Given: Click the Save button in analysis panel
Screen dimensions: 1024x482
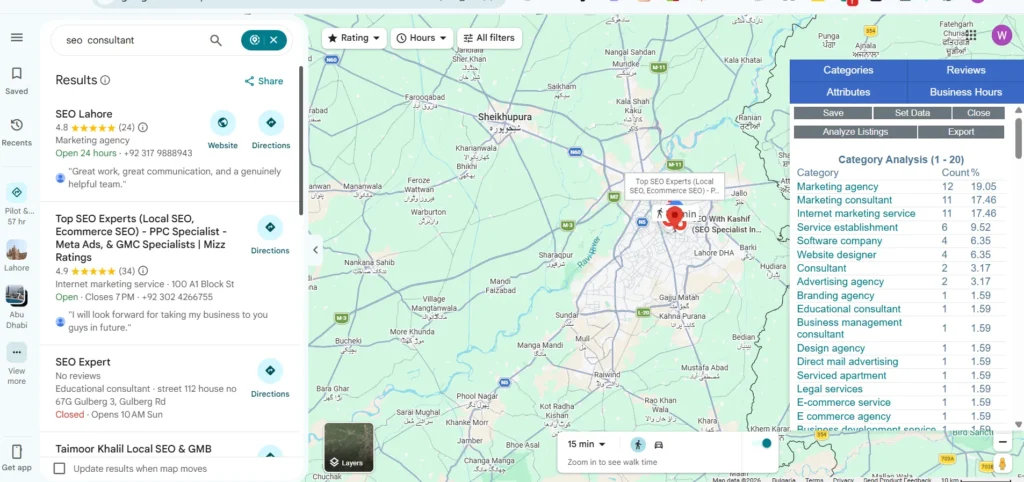Looking at the screenshot, I should (833, 113).
